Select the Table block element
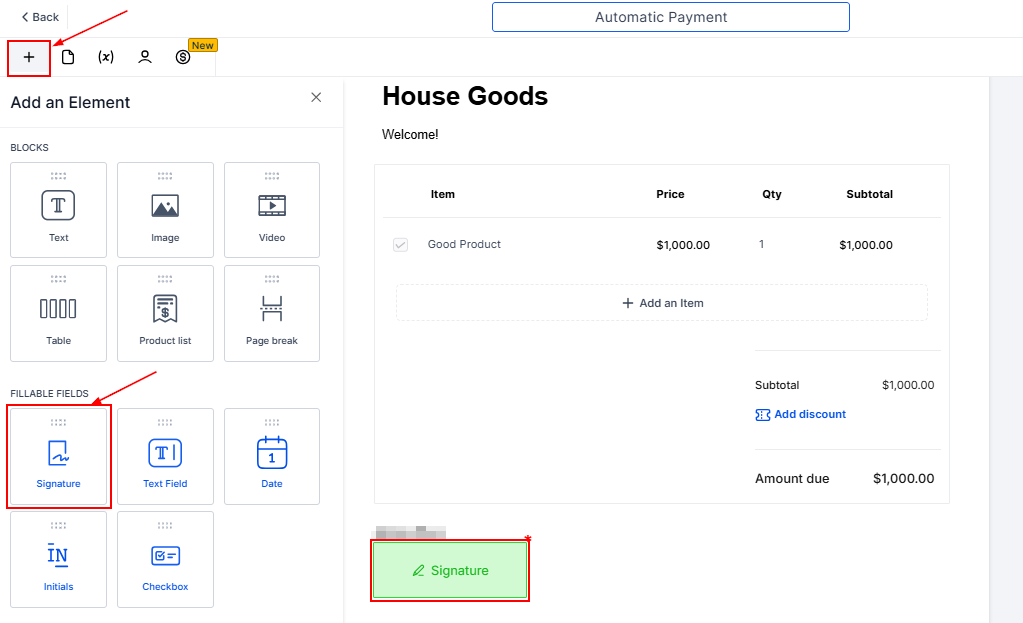Image resolution: width=1023 pixels, height=623 pixels. click(x=59, y=313)
